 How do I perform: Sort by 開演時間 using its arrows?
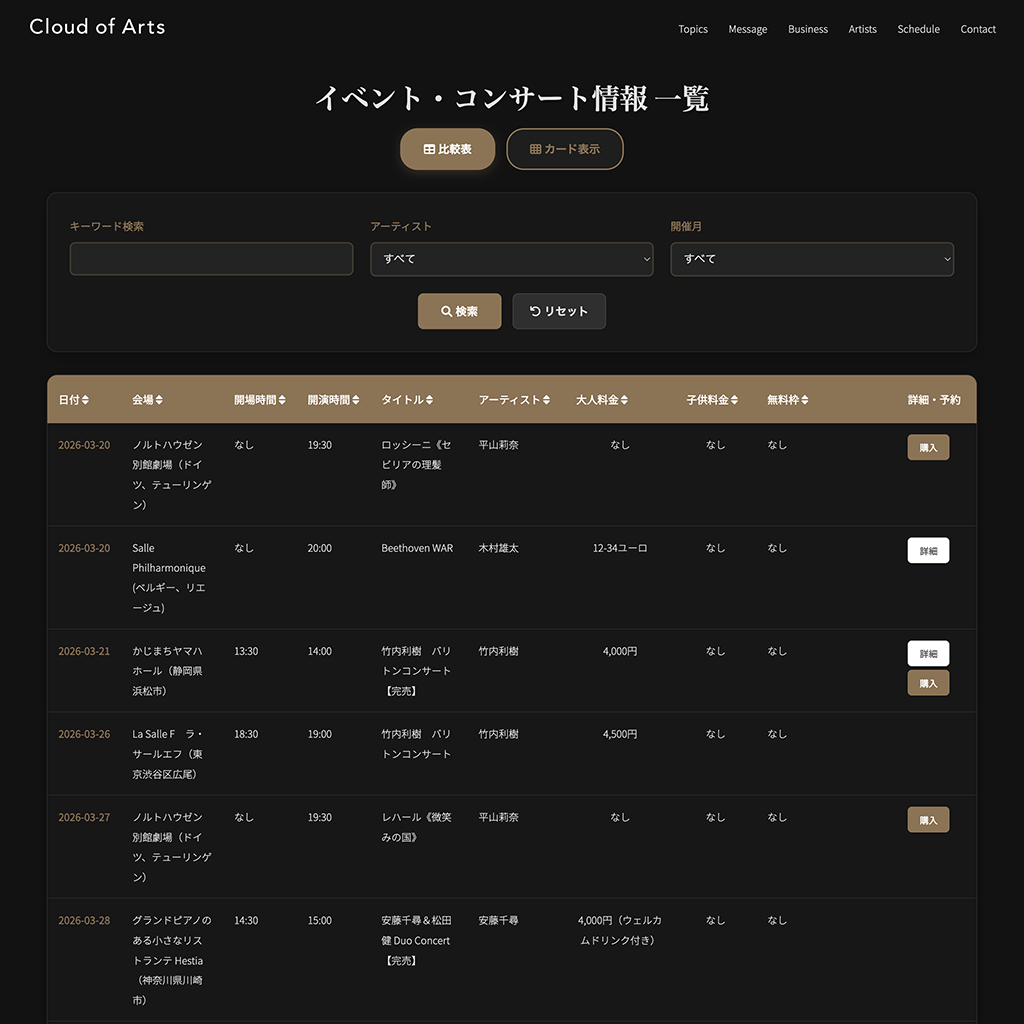pos(356,400)
